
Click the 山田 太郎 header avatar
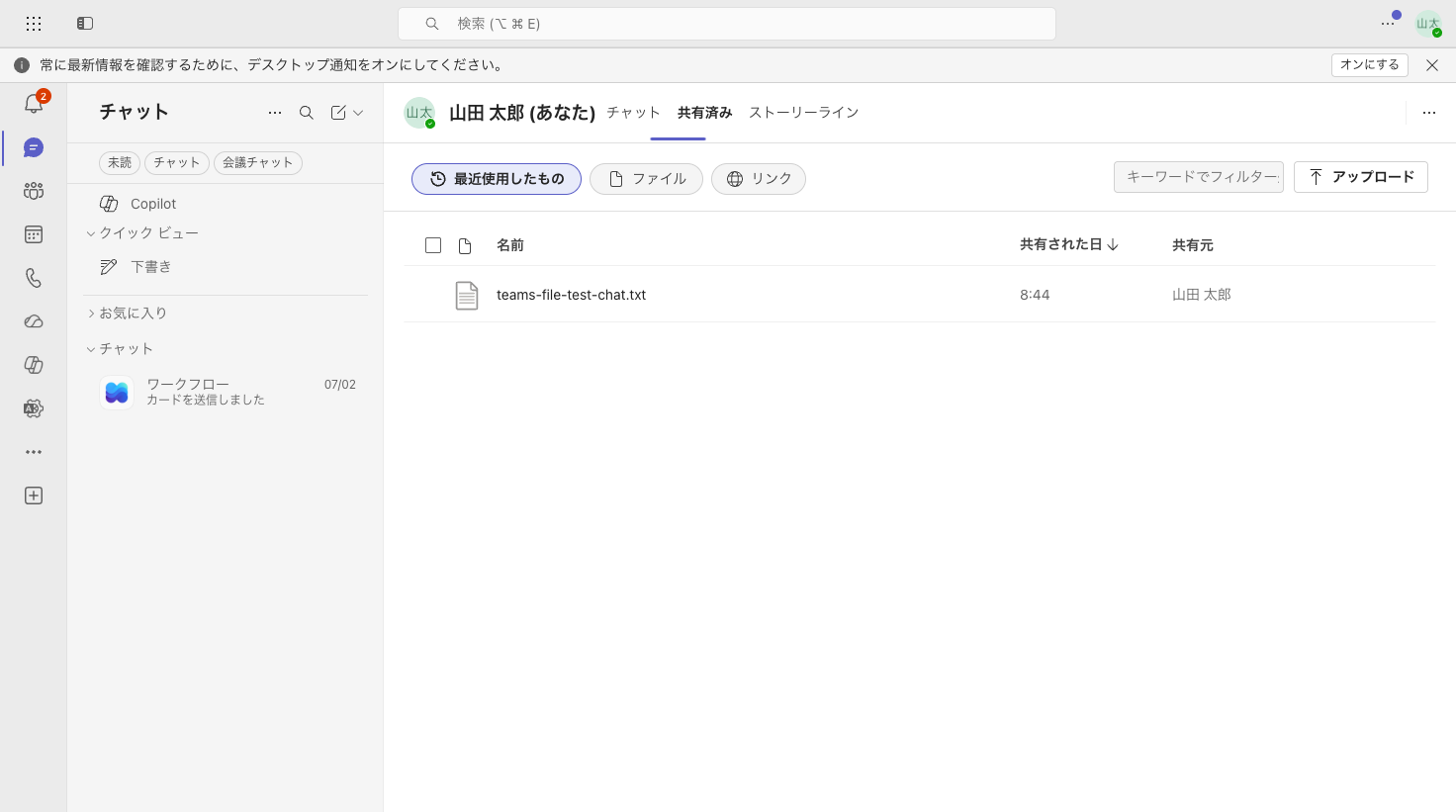tap(419, 113)
